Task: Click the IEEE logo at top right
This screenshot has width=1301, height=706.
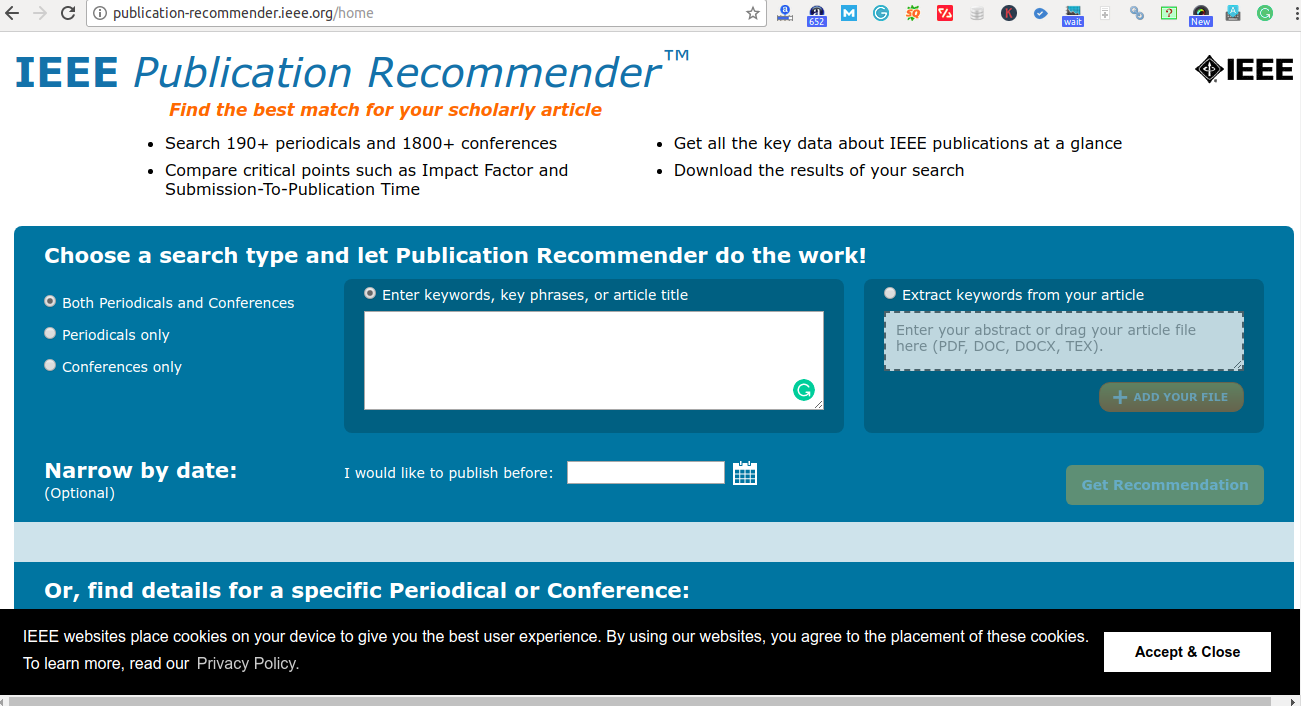Action: 1244,69
